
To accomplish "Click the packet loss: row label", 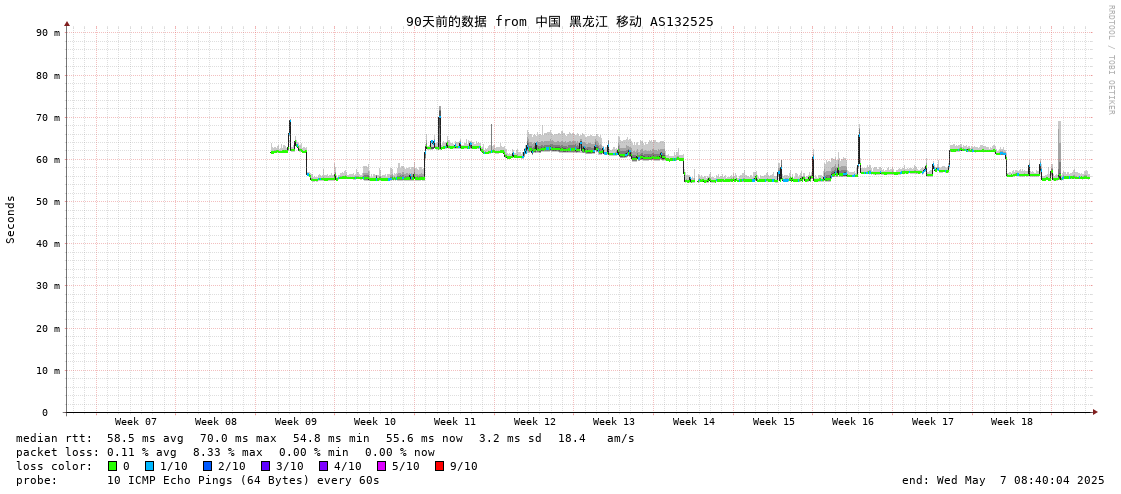I will click(x=56, y=453).
